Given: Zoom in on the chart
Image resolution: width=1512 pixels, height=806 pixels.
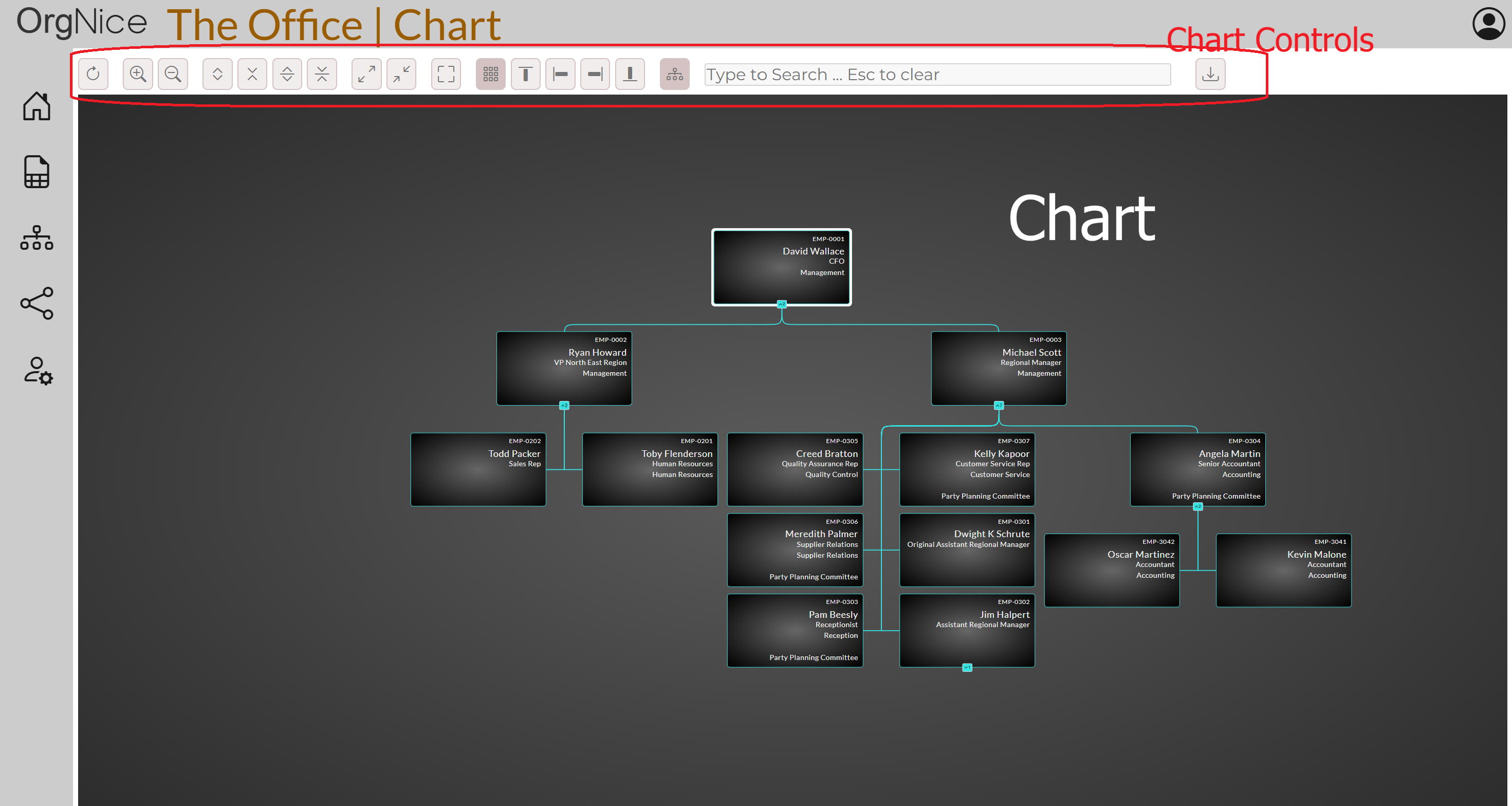Looking at the screenshot, I should click(137, 74).
